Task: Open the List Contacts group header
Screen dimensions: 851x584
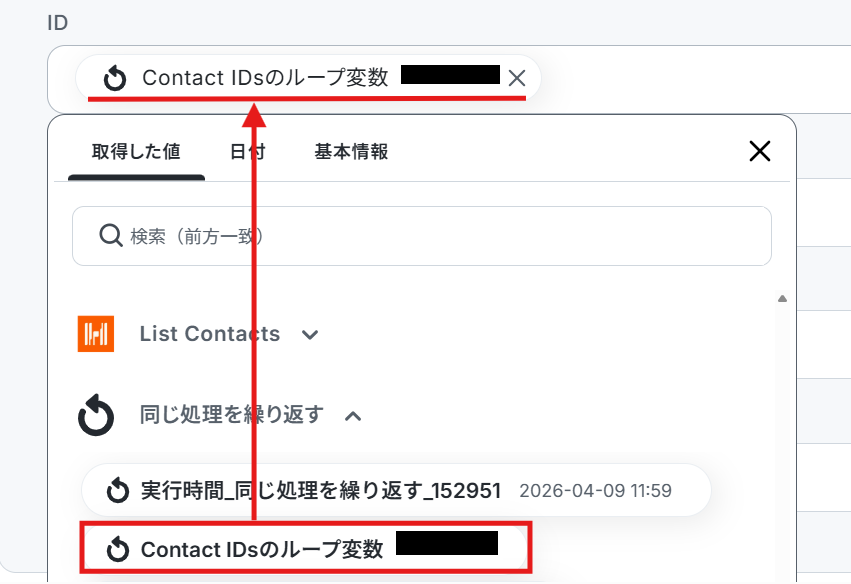Action: point(210,334)
